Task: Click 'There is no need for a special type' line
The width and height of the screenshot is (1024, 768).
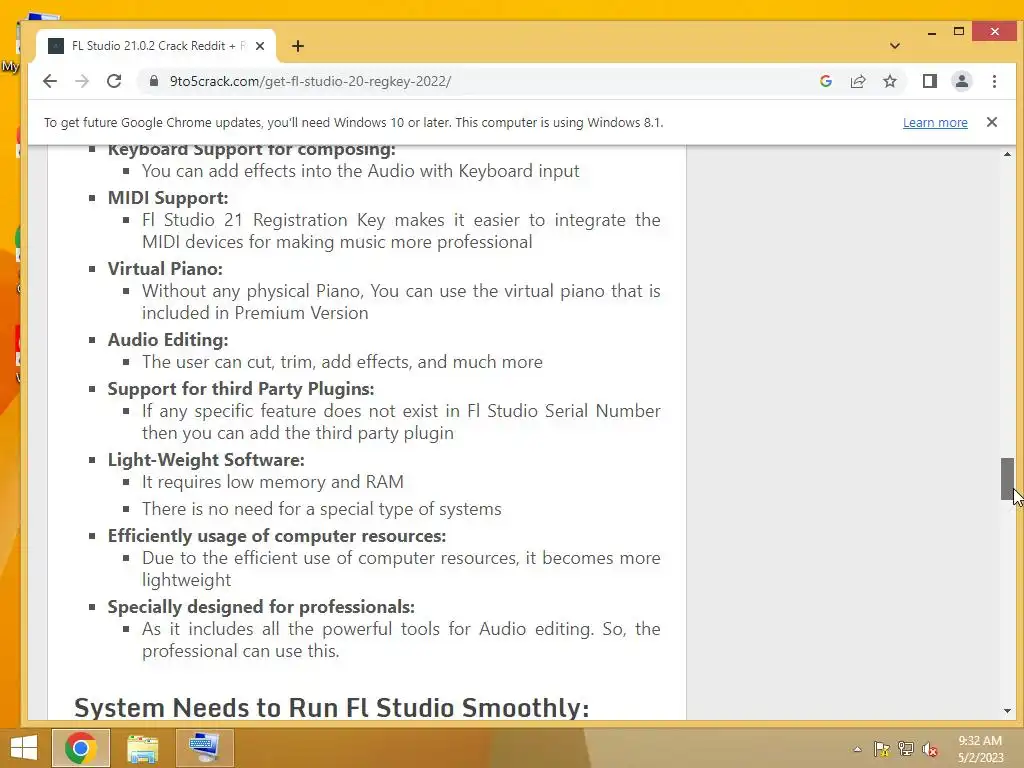Action: click(x=322, y=509)
